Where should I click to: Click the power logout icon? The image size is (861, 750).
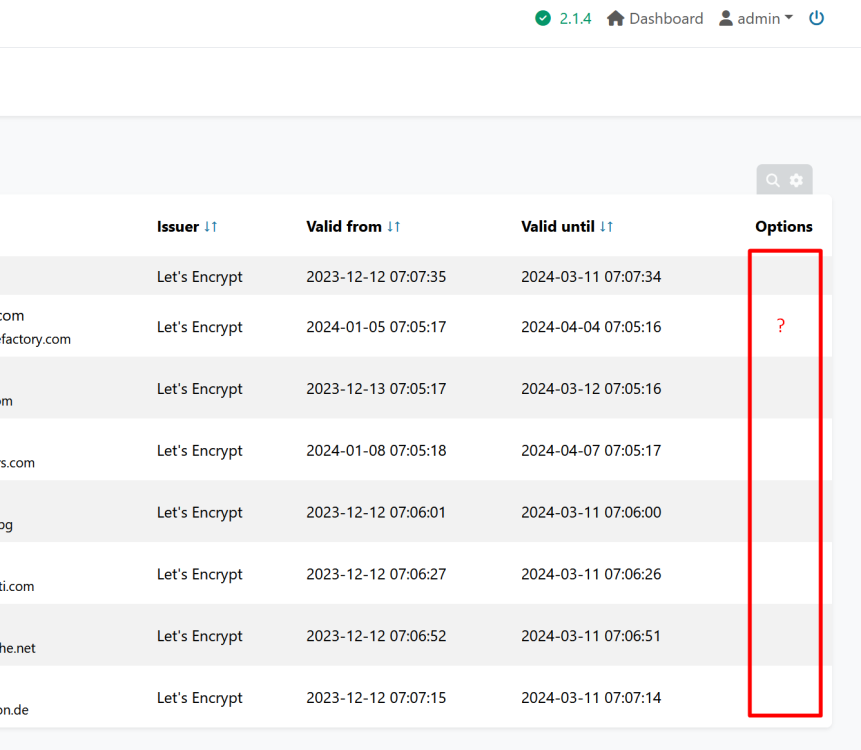click(817, 18)
